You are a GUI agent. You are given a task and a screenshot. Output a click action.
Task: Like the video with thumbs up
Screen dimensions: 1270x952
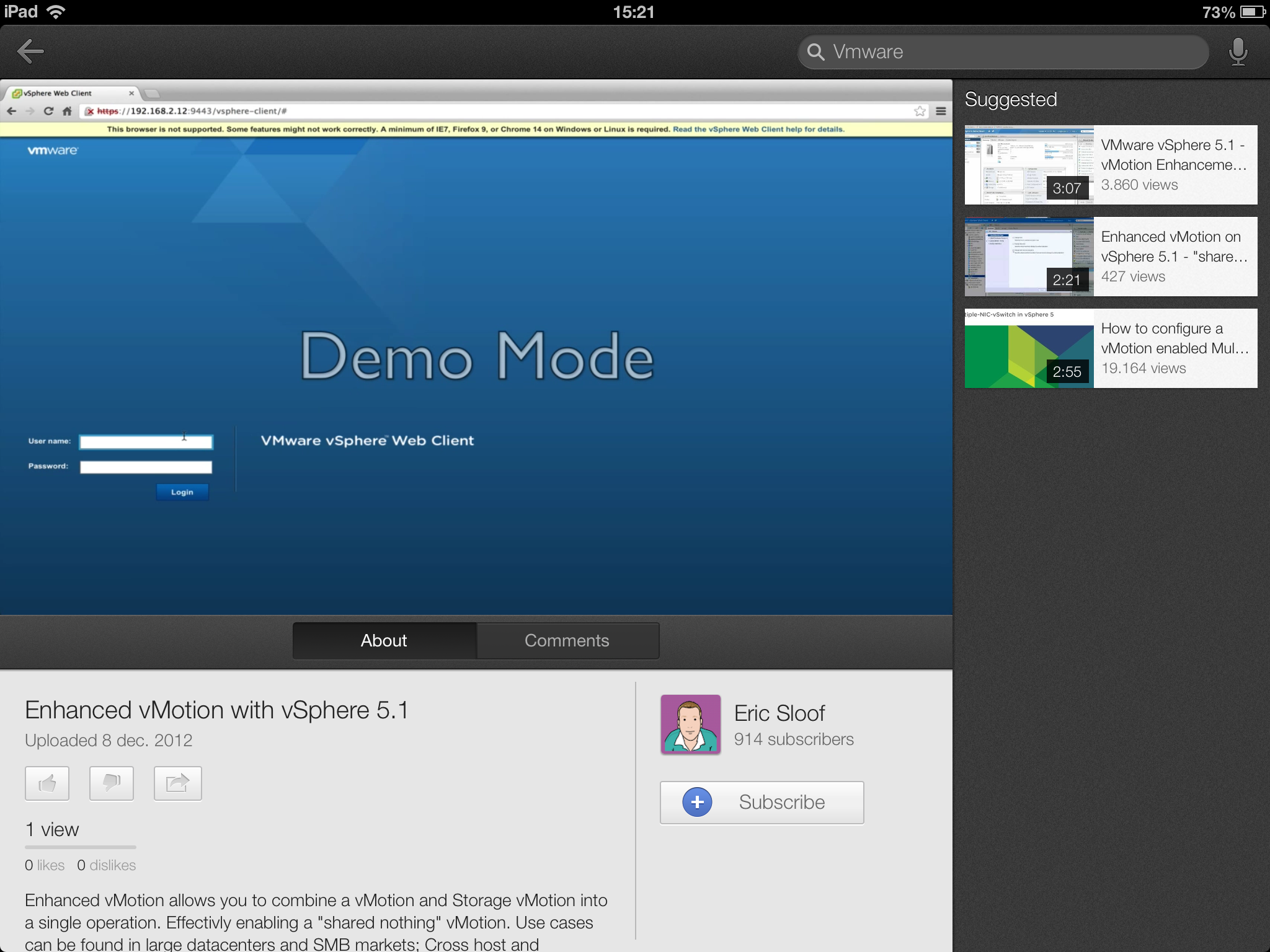click(47, 783)
